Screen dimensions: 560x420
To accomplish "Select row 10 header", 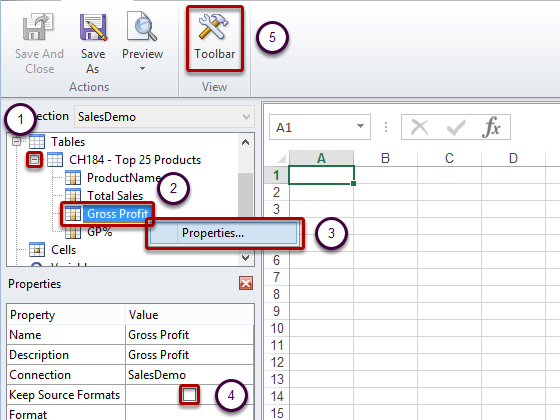I will tap(276, 328).
